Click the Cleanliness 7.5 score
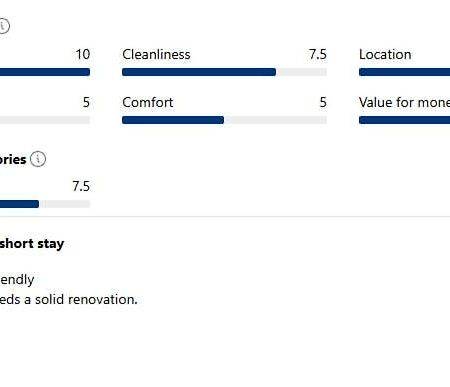The height and width of the screenshot is (387, 450). tap(317, 54)
